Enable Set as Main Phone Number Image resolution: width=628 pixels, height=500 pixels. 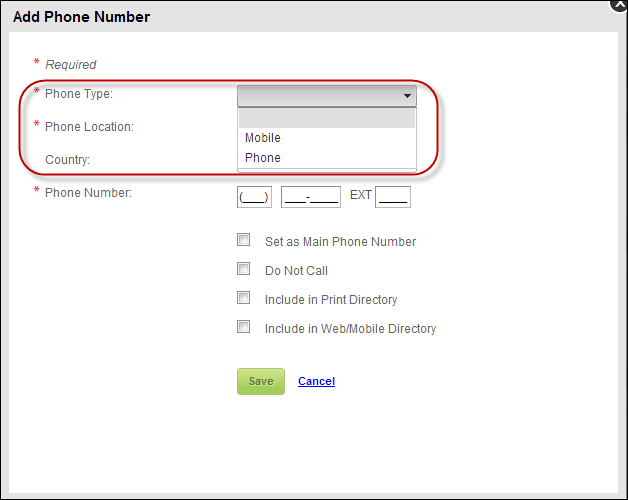point(243,241)
